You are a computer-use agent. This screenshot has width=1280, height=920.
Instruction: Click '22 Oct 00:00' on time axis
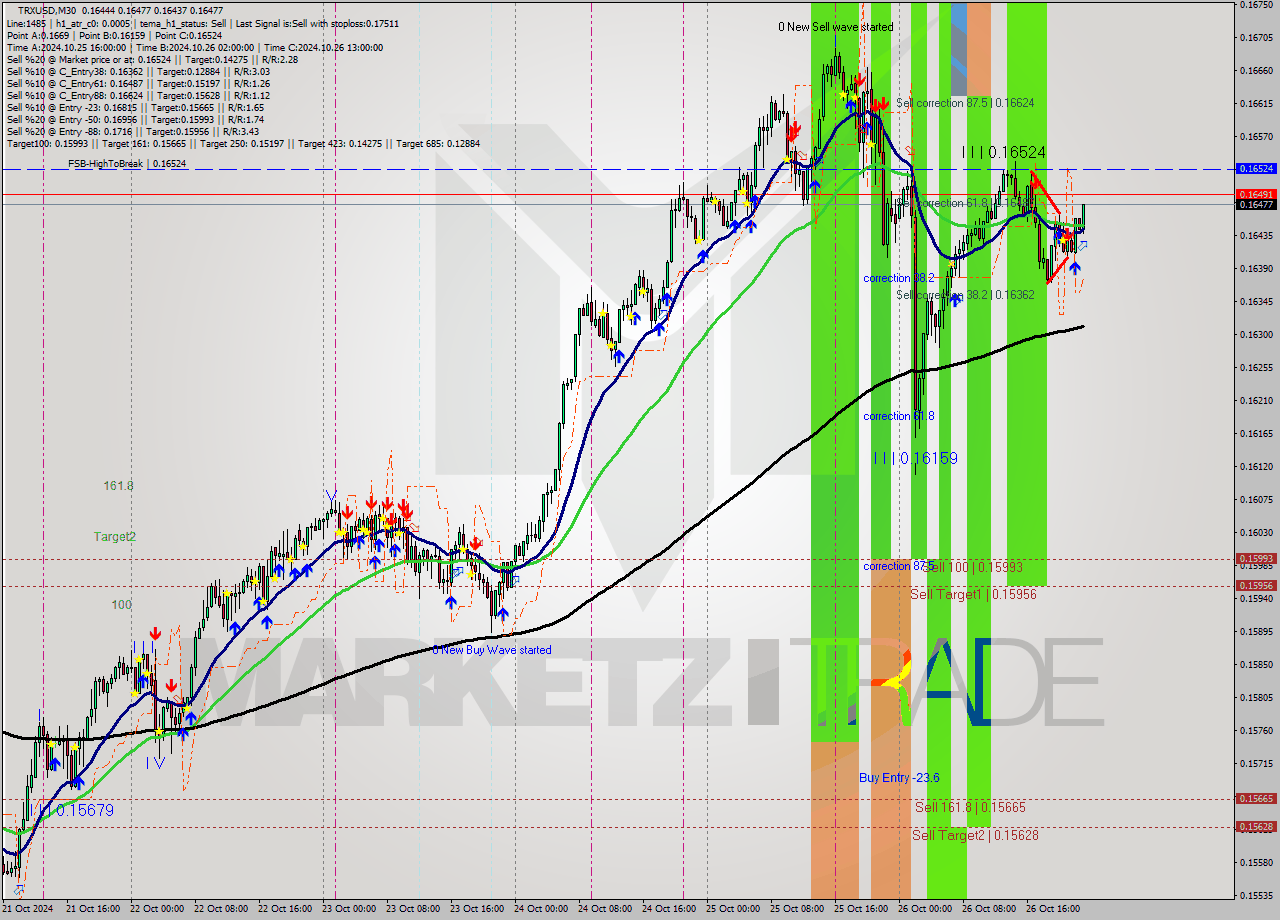pyautogui.click(x=157, y=909)
